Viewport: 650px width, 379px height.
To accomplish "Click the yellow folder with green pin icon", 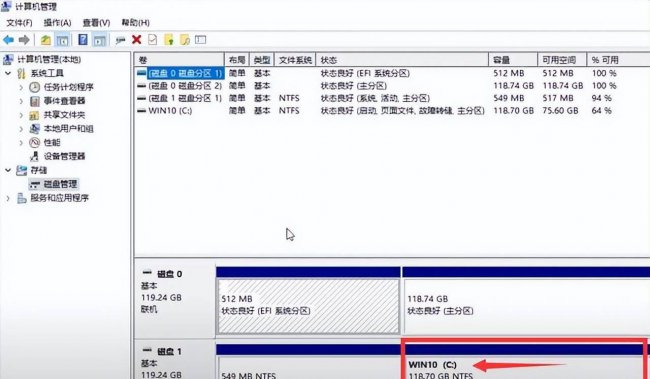I will (x=169, y=40).
